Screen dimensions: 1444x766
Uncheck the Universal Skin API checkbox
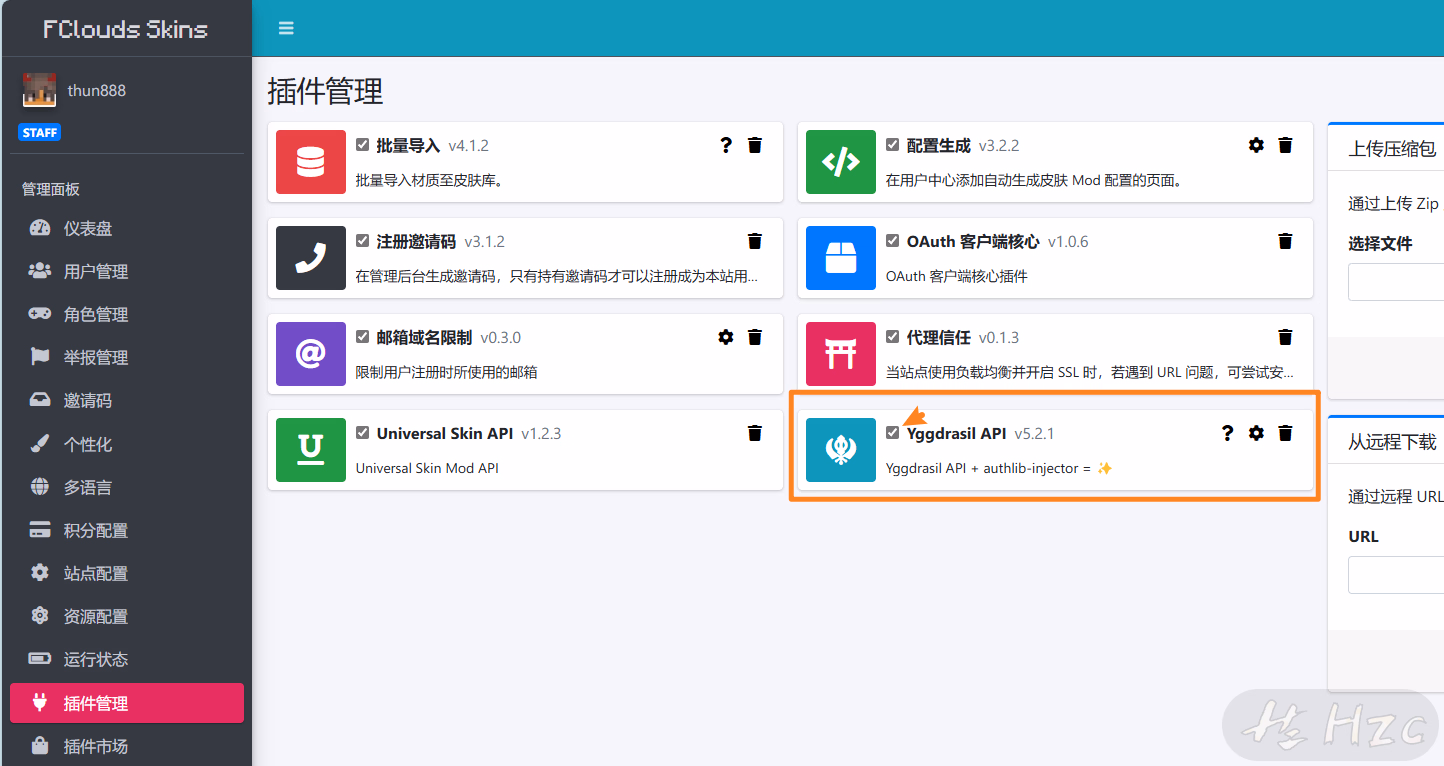click(363, 433)
